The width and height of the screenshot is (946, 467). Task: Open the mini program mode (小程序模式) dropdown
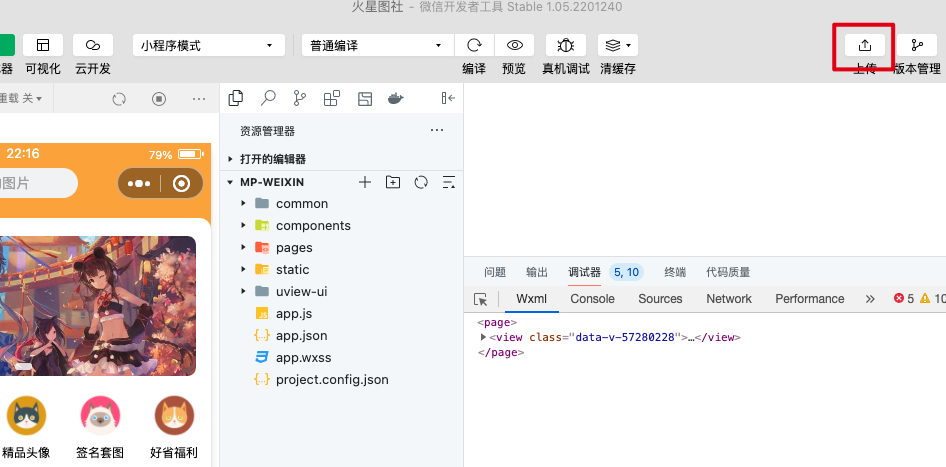point(209,45)
